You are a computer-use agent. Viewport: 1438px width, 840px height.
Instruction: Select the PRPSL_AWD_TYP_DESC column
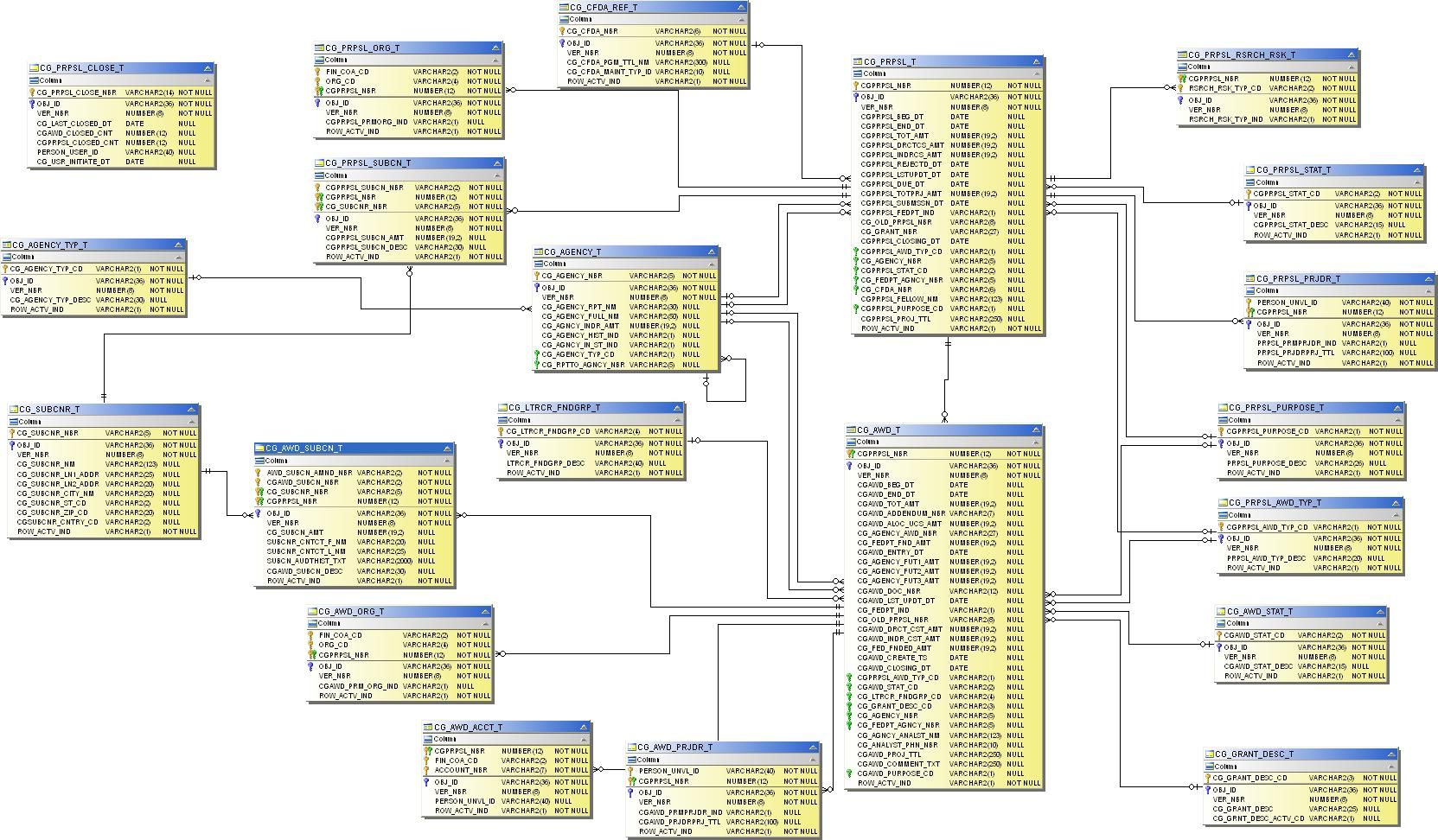[x=1311, y=558]
